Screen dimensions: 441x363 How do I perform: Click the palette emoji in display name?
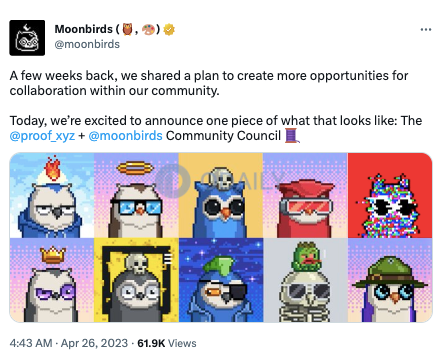coord(148,30)
